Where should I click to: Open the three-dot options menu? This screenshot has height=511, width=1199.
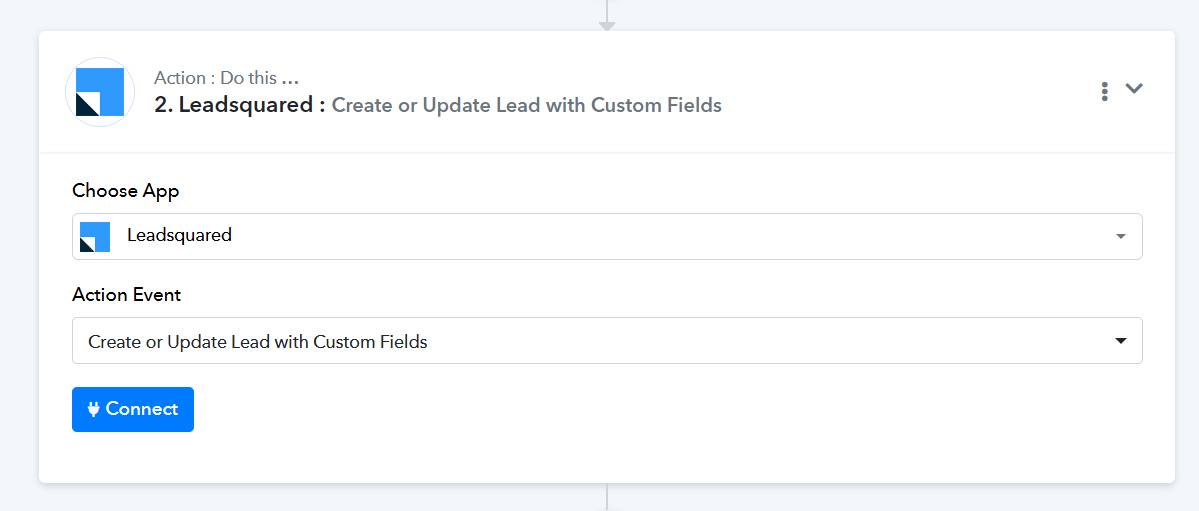click(x=1104, y=91)
